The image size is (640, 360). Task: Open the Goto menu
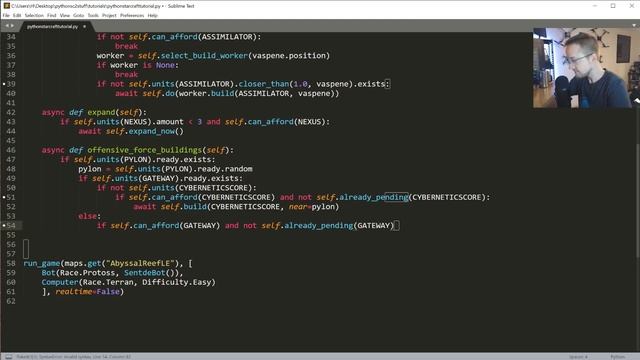[78, 16]
